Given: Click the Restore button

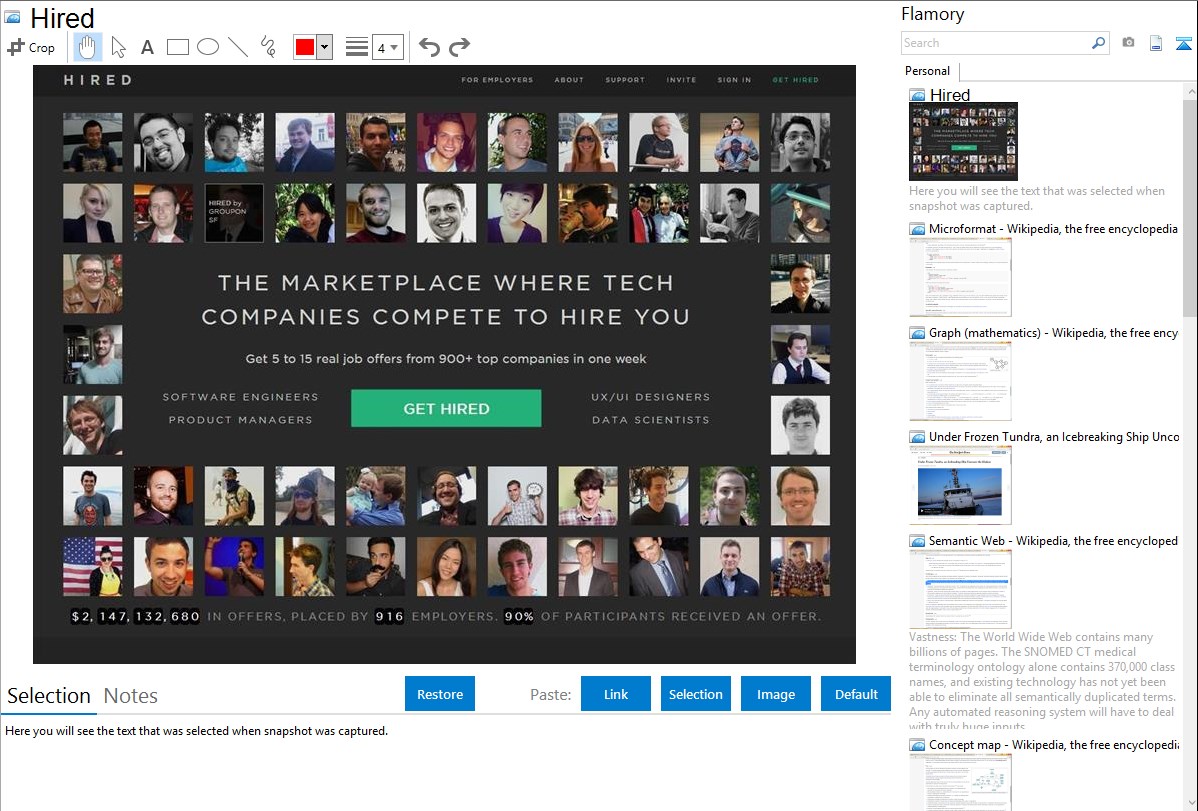Looking at the screenshot, I should click(440, 694).
